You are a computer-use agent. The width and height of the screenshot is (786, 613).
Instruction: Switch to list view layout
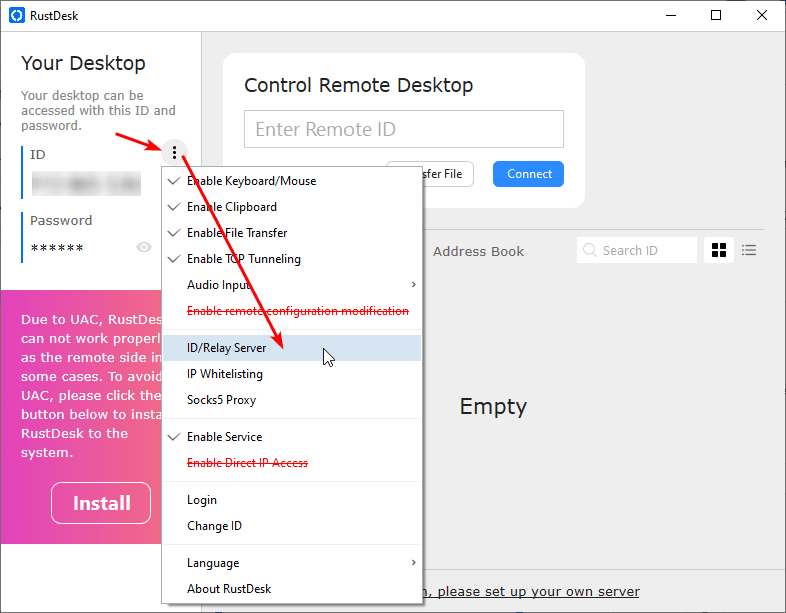coord(749,250)
